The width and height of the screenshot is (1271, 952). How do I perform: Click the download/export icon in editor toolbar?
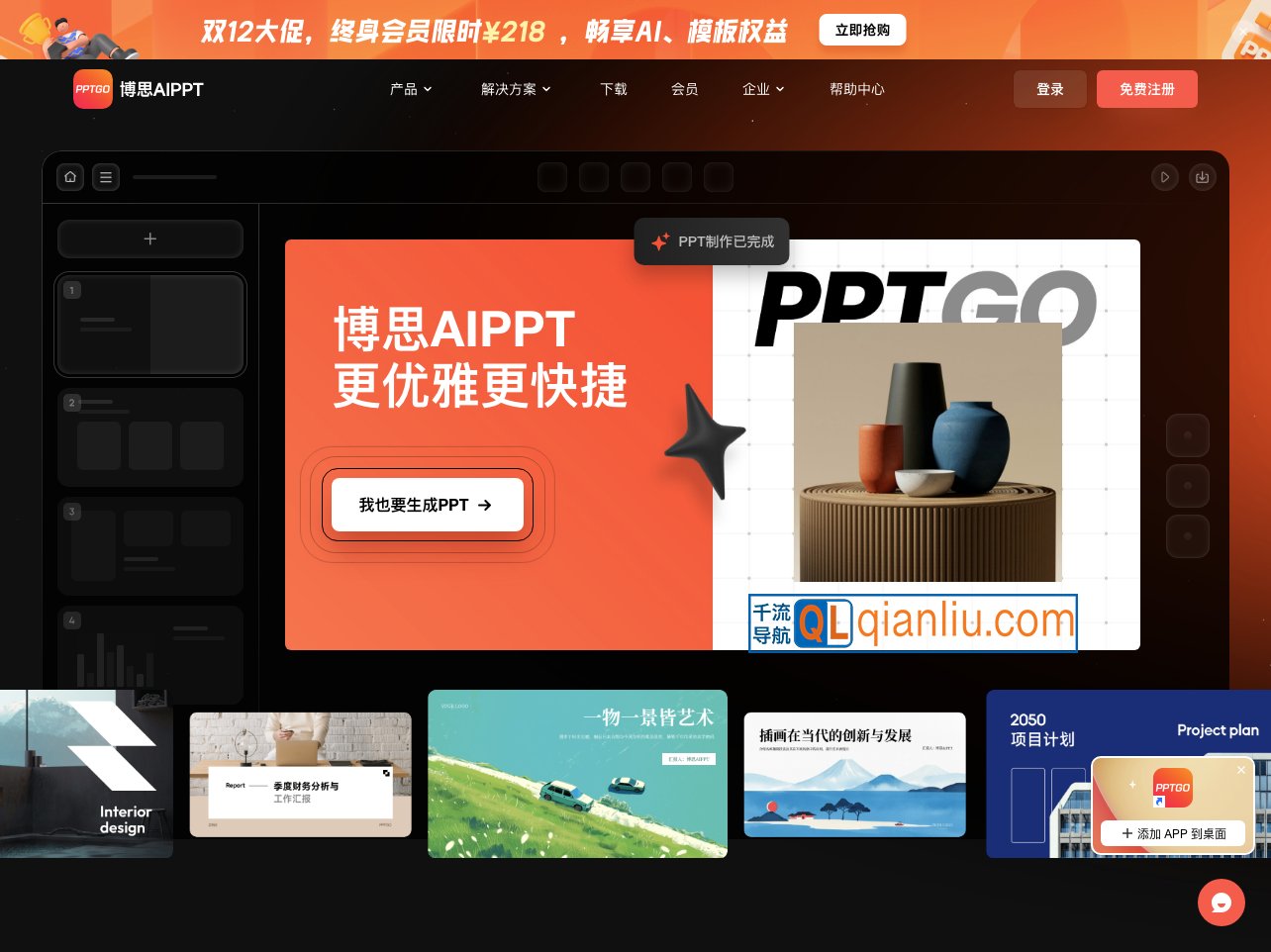(x=1203, y=177)
